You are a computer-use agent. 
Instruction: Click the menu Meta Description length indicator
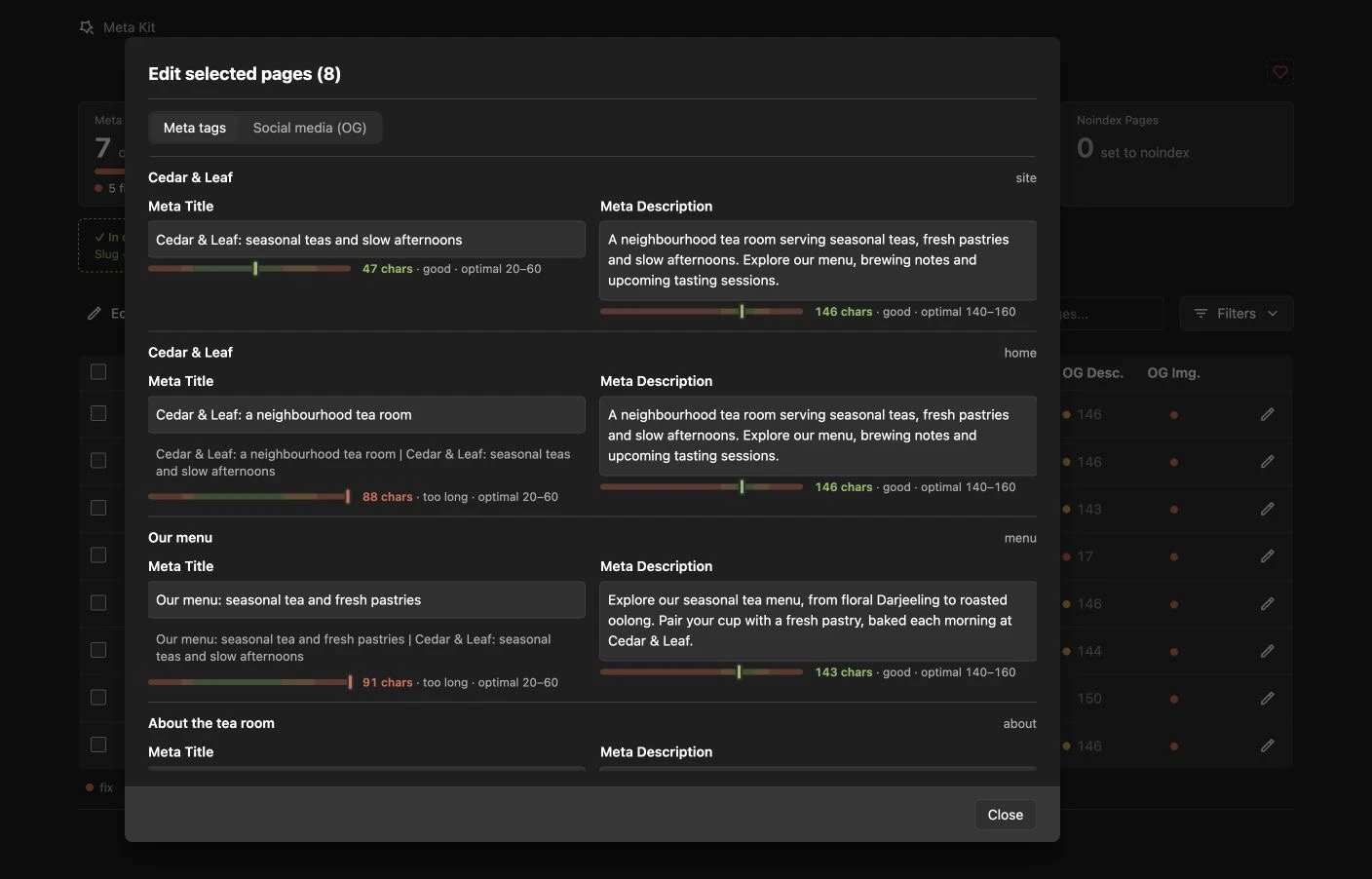click(x=702, y=672)
